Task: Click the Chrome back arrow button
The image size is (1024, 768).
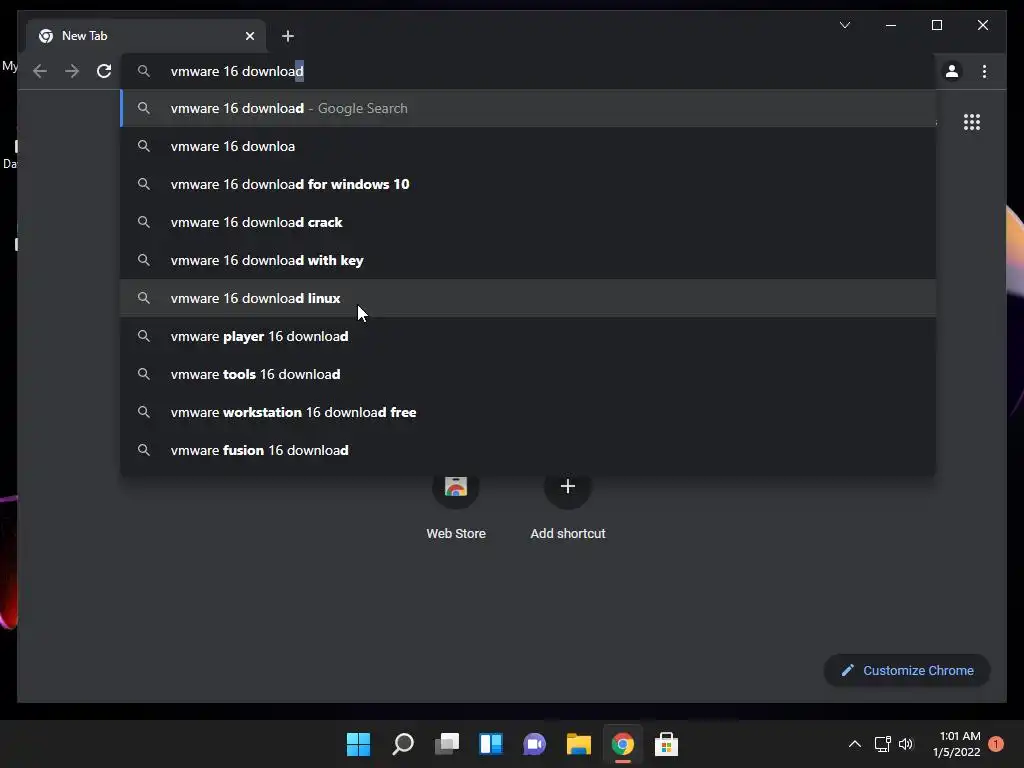Action: click(40, 71)
